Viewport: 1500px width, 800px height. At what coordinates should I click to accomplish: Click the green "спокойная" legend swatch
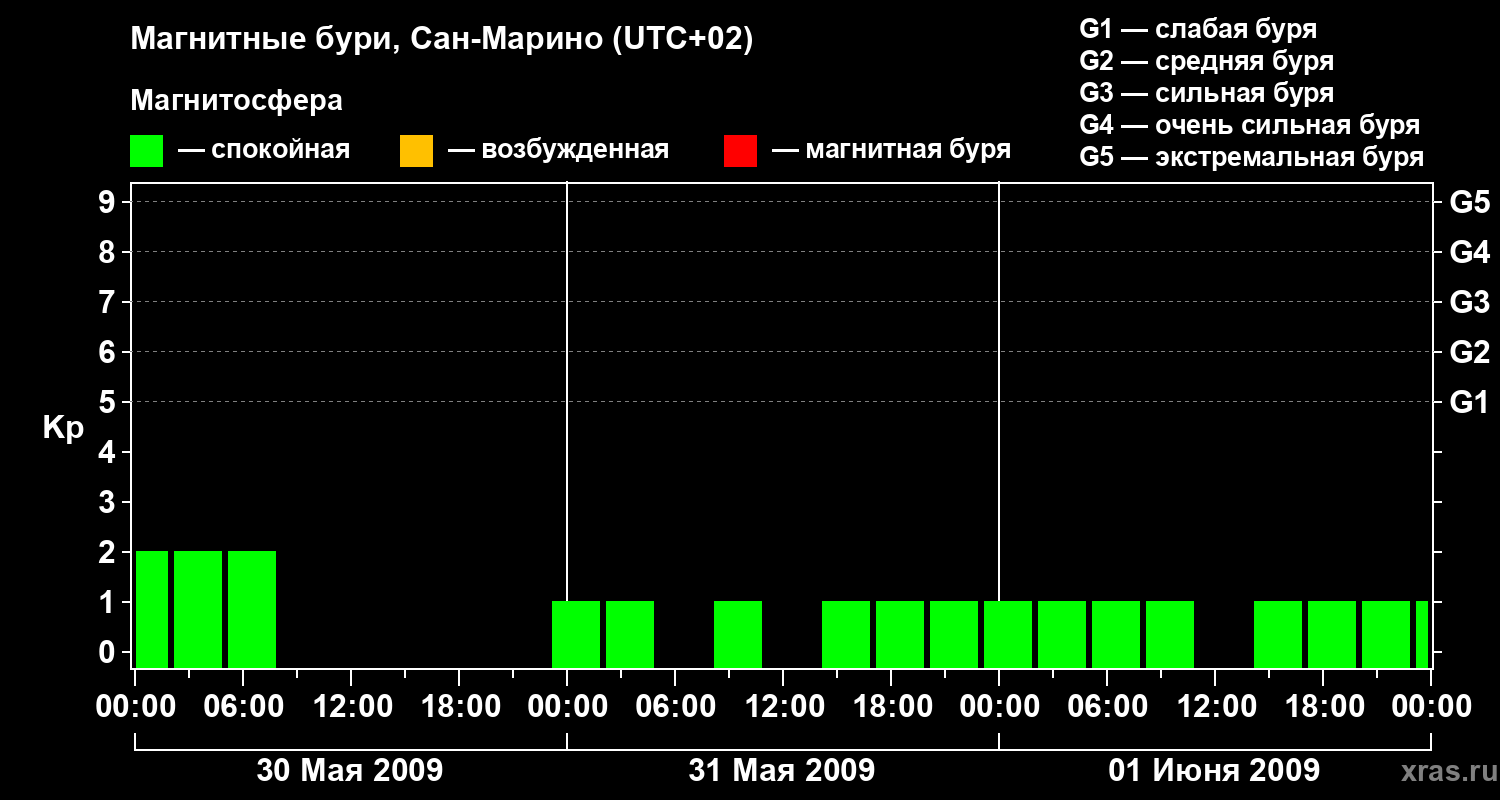click(146, 151)
